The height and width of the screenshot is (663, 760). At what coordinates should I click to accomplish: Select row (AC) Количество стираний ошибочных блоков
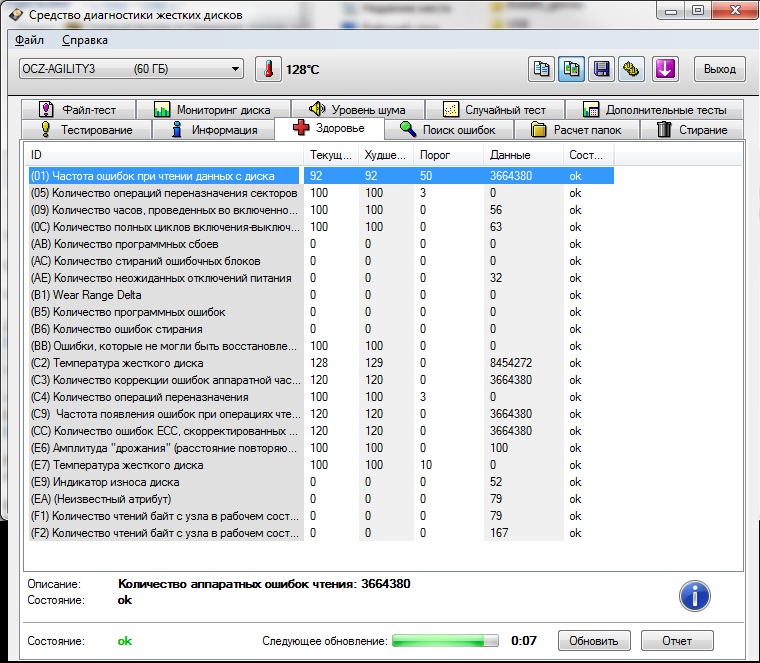click(x=321, y=261)
